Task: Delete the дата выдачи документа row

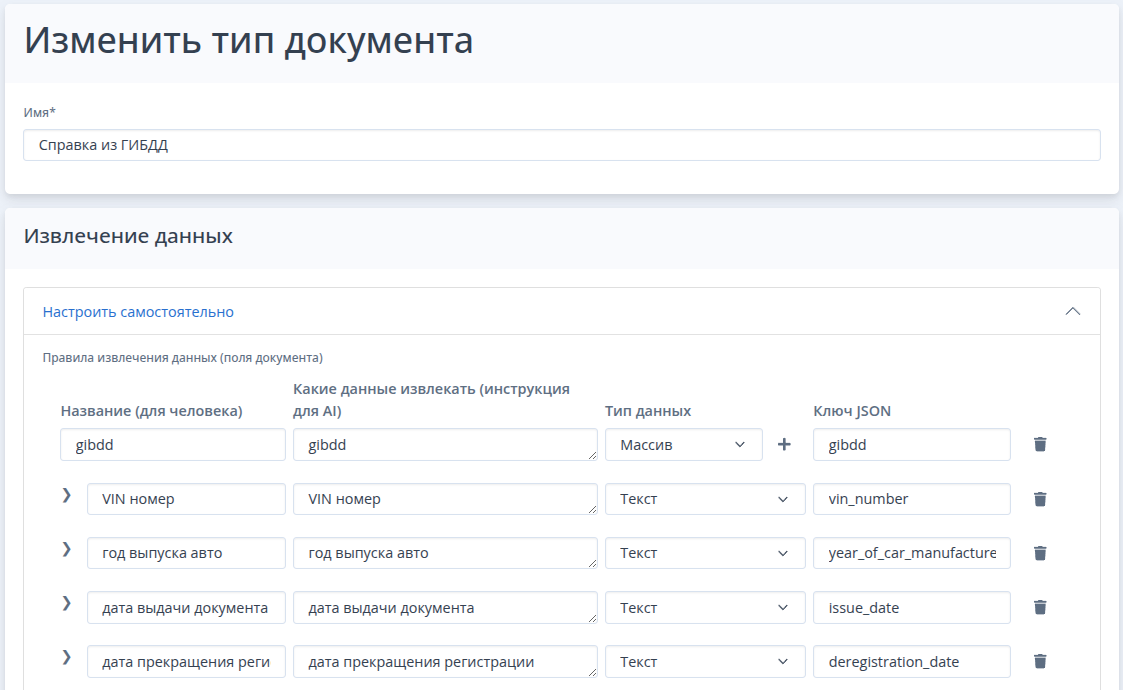Action: point(1040,606)
